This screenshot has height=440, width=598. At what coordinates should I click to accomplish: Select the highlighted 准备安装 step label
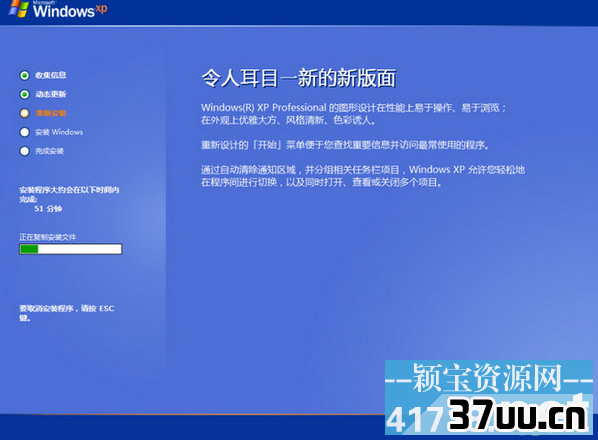(x=51, y=113)
